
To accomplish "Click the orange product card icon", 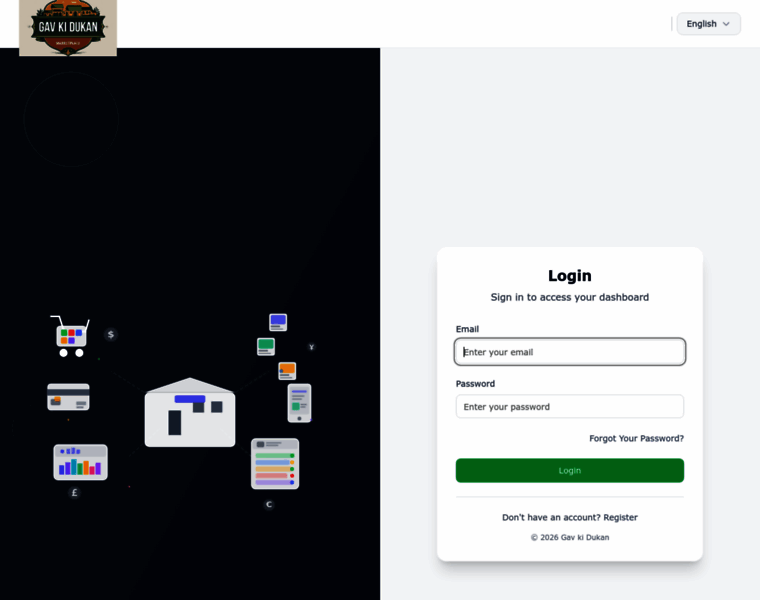I will (287, 371).
